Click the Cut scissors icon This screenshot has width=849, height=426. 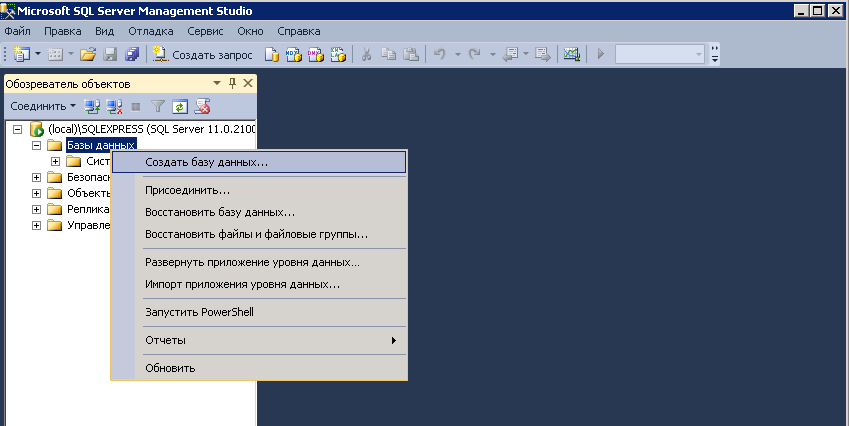coord(367,54)
